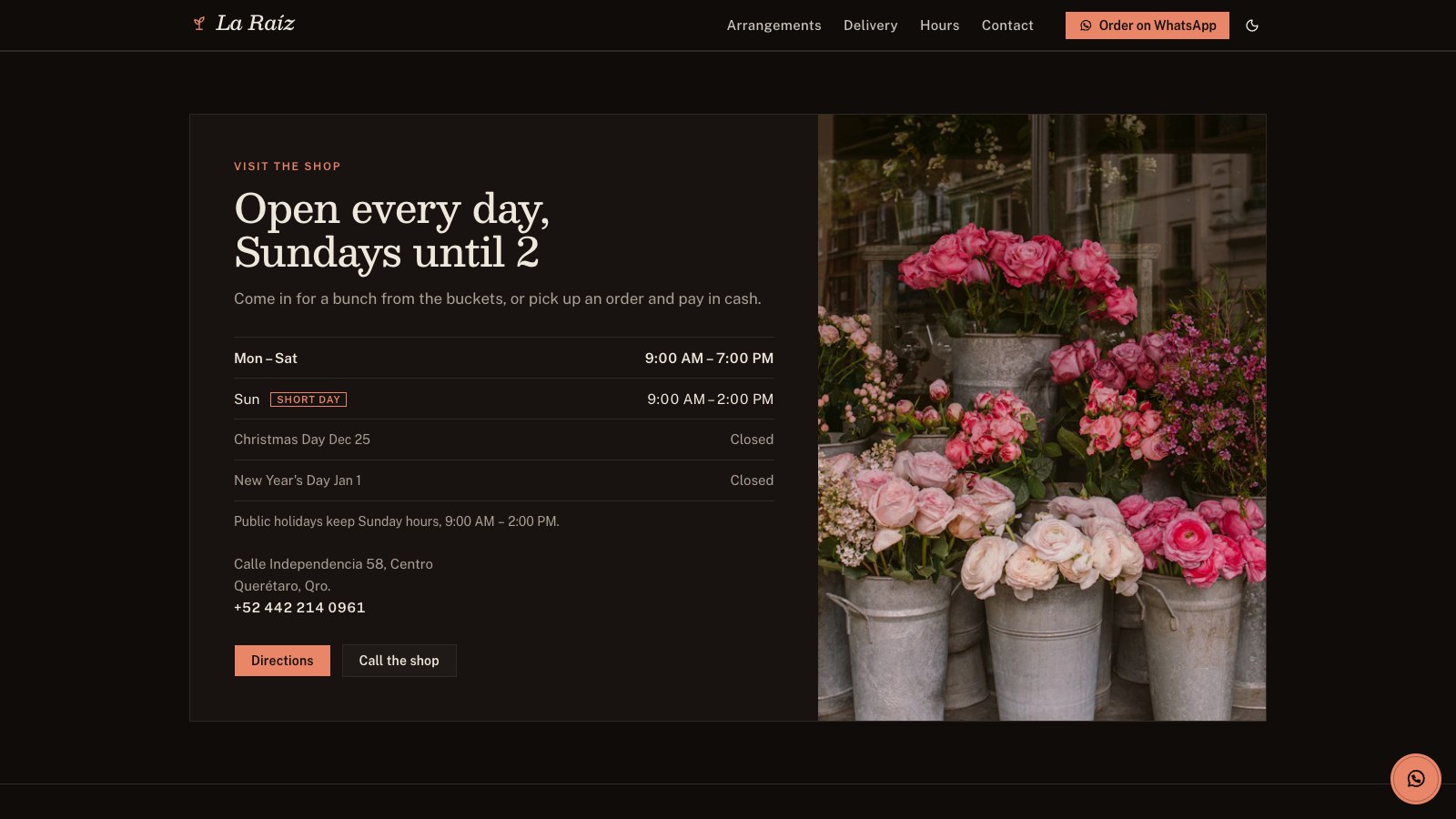Click the La Raíz brand name

pos(255,24)
